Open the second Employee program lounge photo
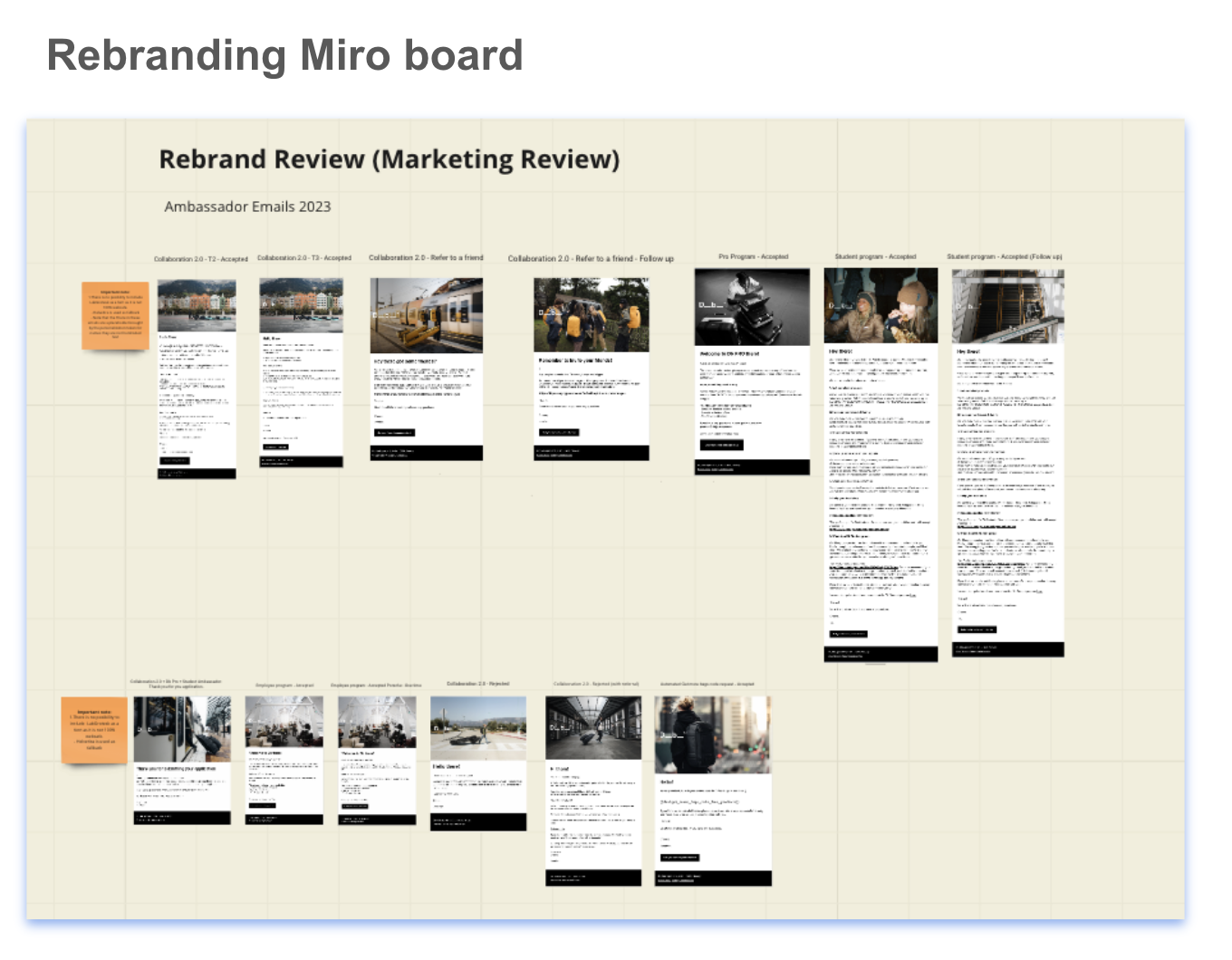Screen dimensions: 1232x960 pyautogui.click(x=378, y=722)
